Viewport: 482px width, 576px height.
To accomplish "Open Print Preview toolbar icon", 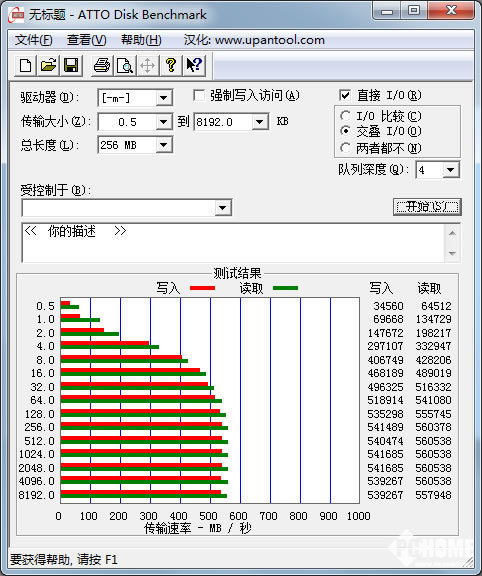I will coord(125,66).
